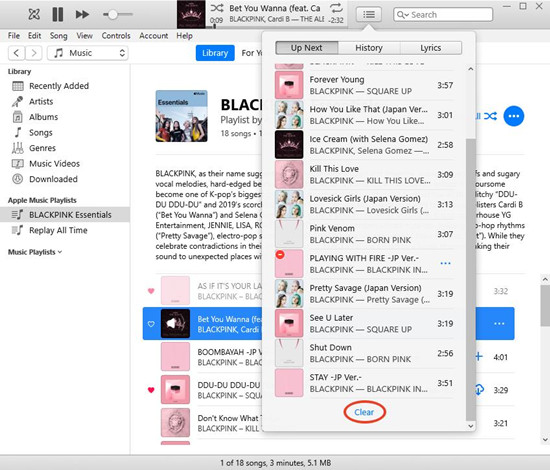Select the Library tab
The height and width of the screenshot is (470, 550).
(215, 53)
